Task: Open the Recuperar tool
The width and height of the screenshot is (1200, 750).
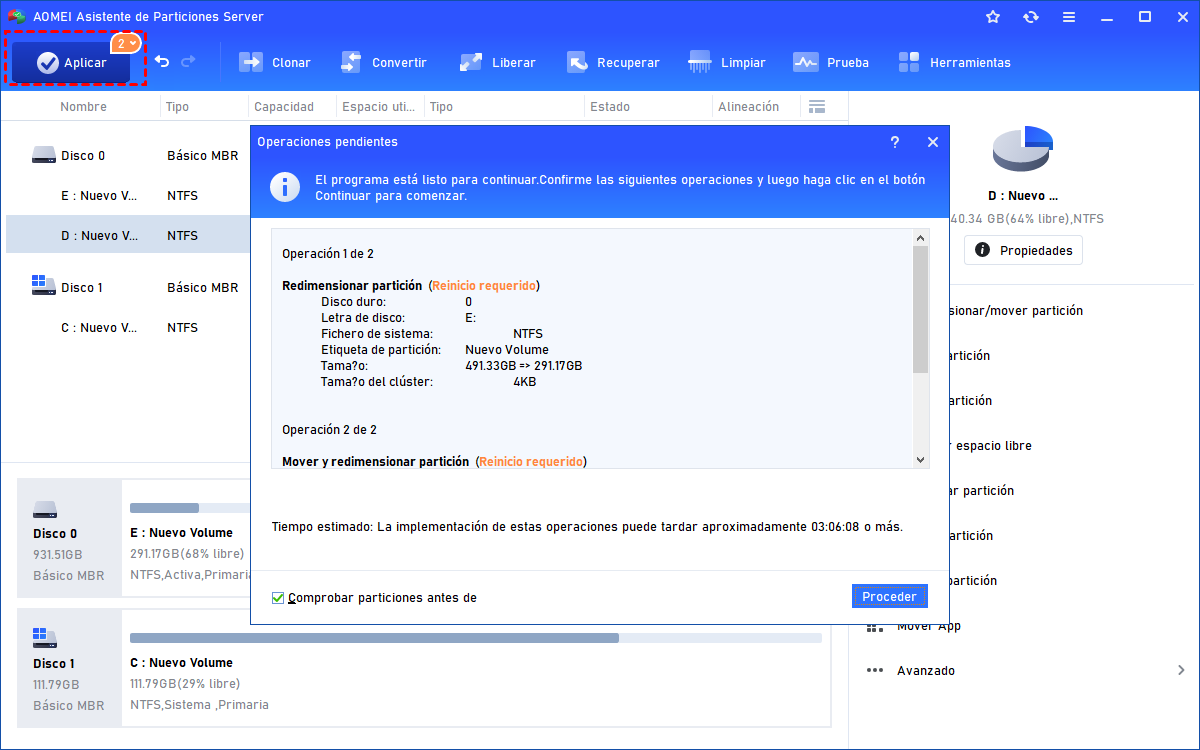Action: [613, 62]
